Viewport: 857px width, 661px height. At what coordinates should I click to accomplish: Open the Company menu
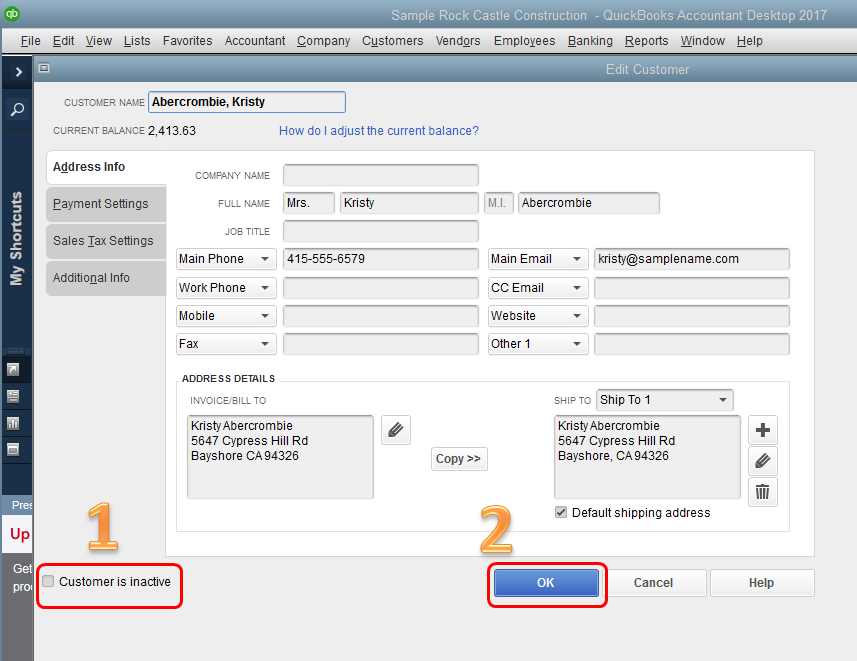324,41
